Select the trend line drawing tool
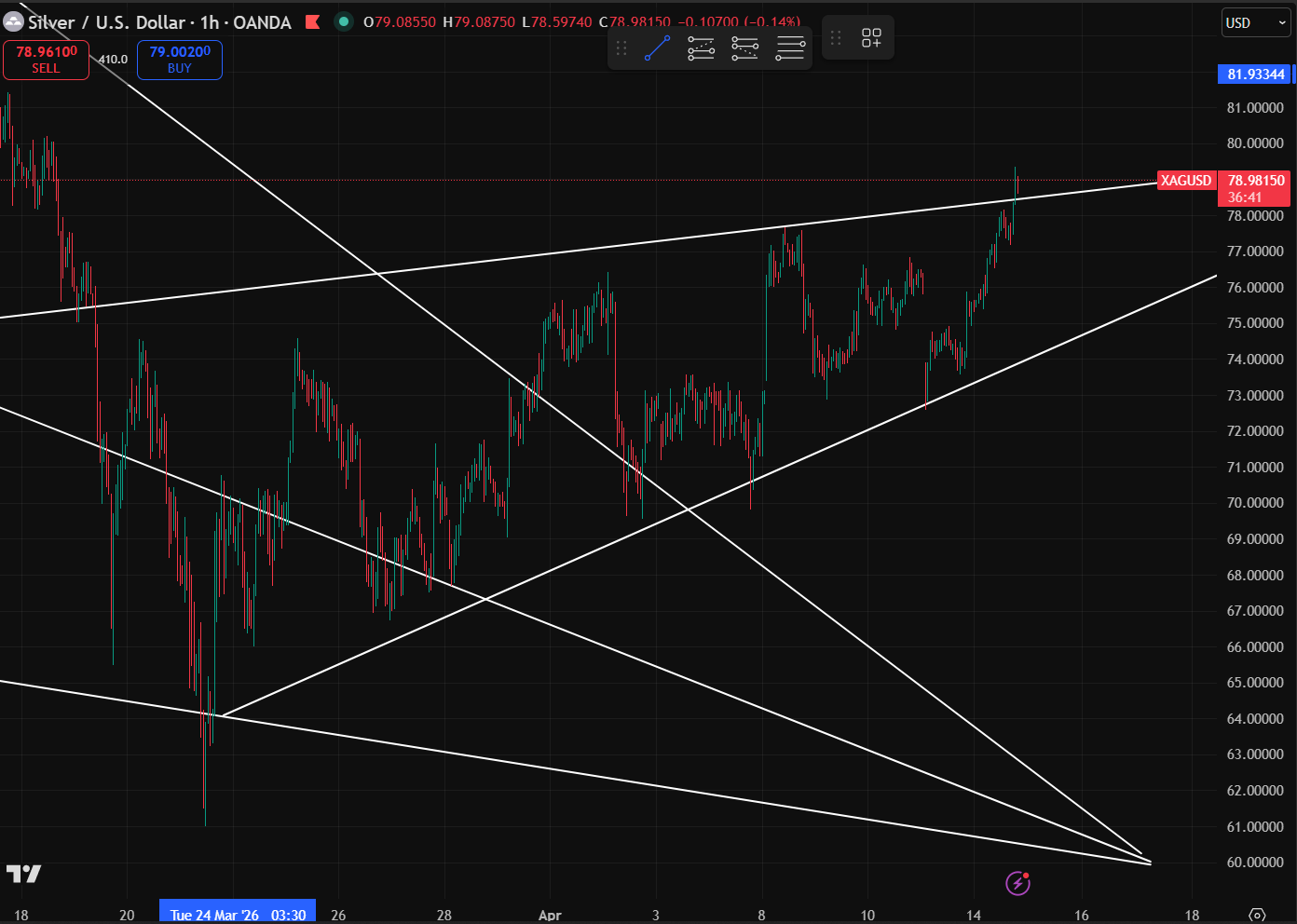The image size is (1297, 924). click(657, 48)
